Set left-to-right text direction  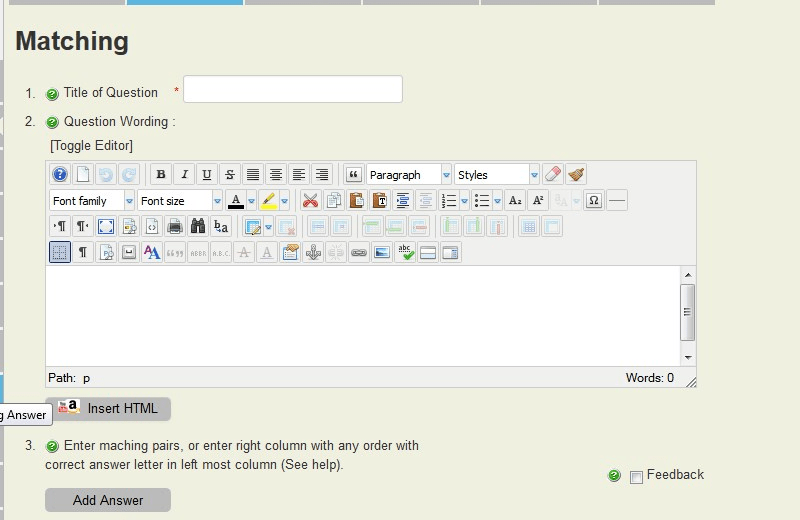[60, 227]
